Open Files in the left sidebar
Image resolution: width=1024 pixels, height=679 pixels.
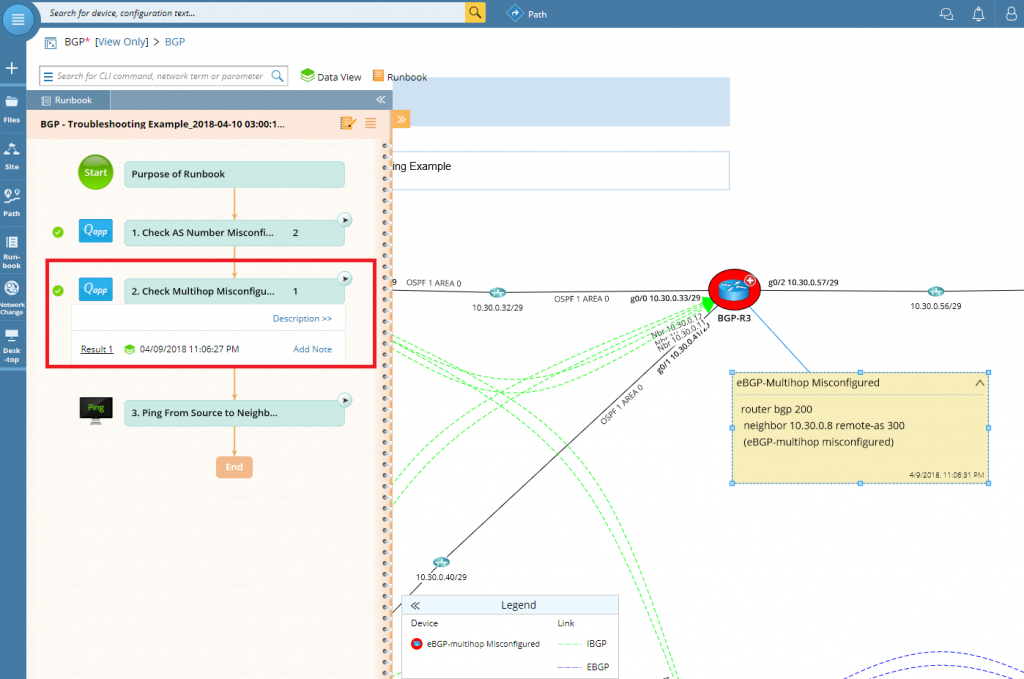(x=12, y=109)
